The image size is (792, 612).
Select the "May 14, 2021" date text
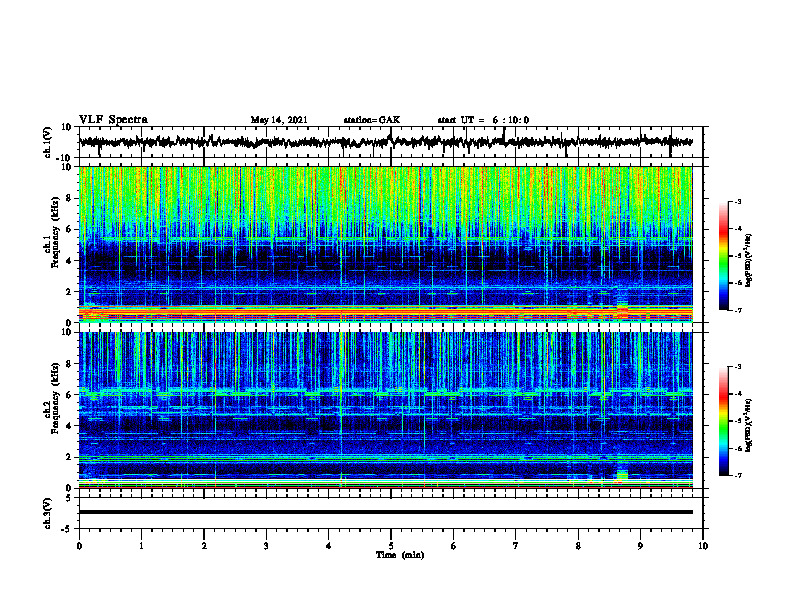click(x=279, y=120)
